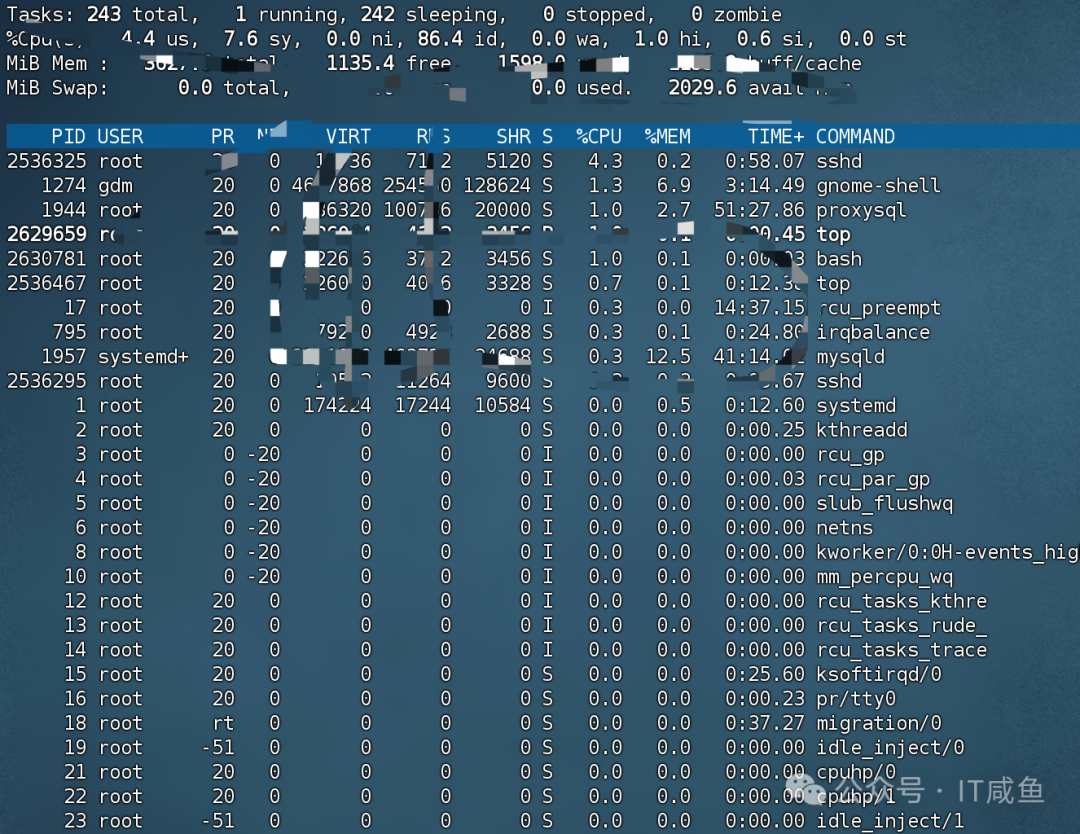Select the proxysql process row

[x=500, y=210]
